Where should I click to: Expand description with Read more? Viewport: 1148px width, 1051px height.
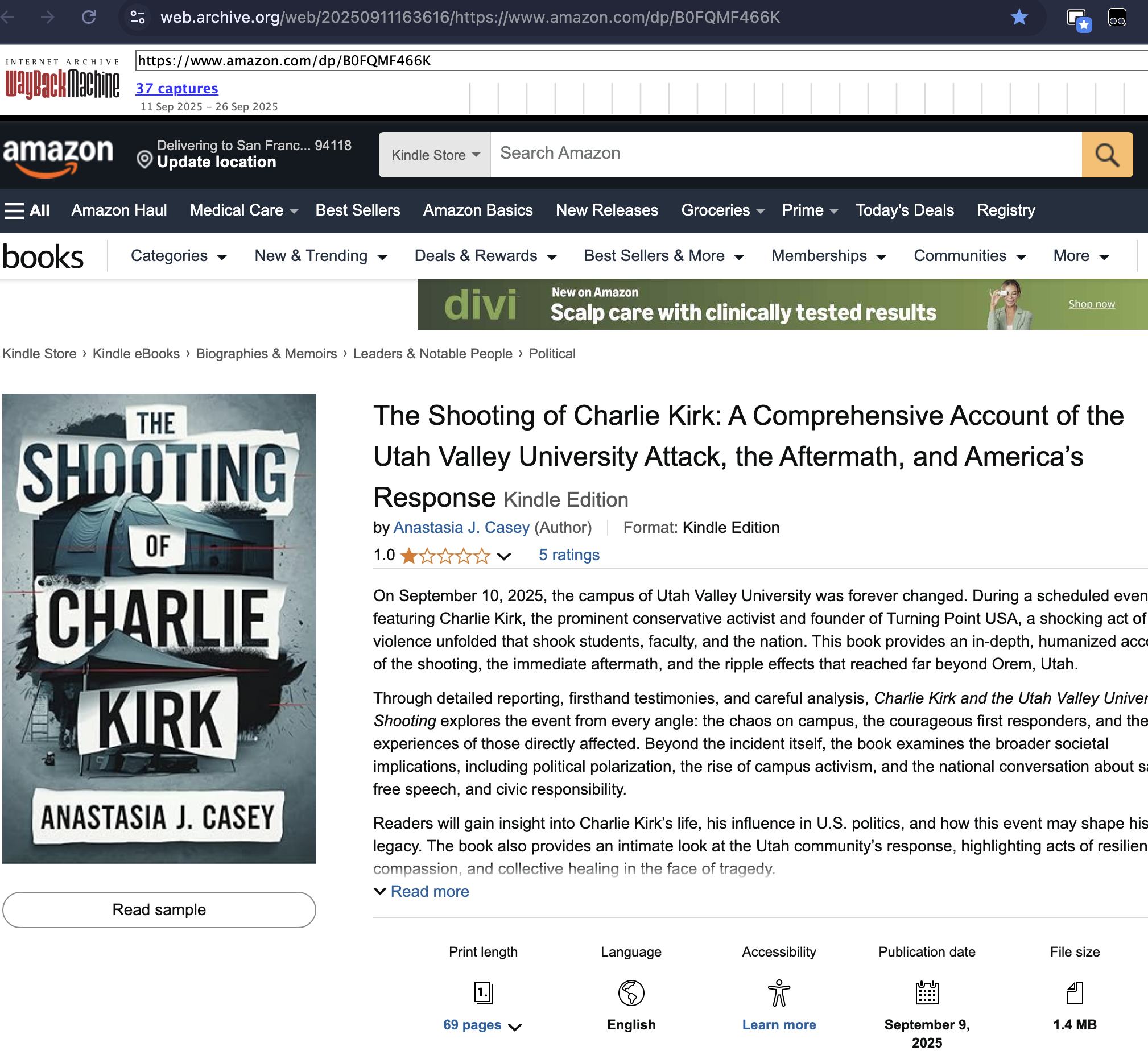click(429, 892)
